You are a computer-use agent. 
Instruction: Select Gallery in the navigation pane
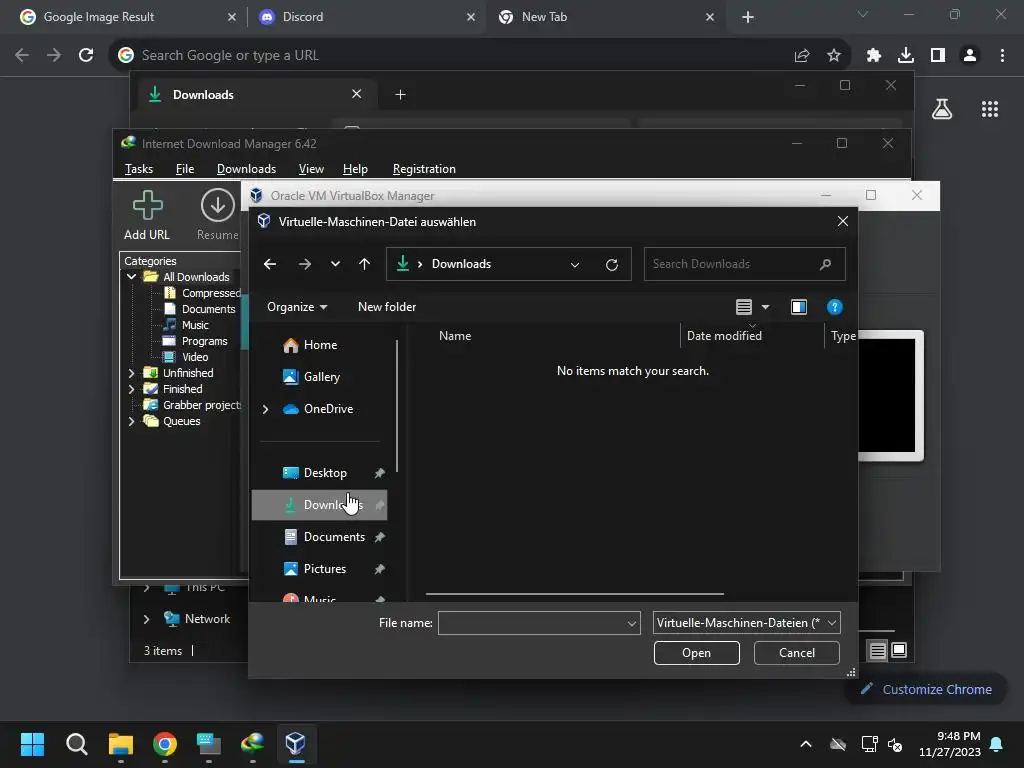(x=321, y=377)
